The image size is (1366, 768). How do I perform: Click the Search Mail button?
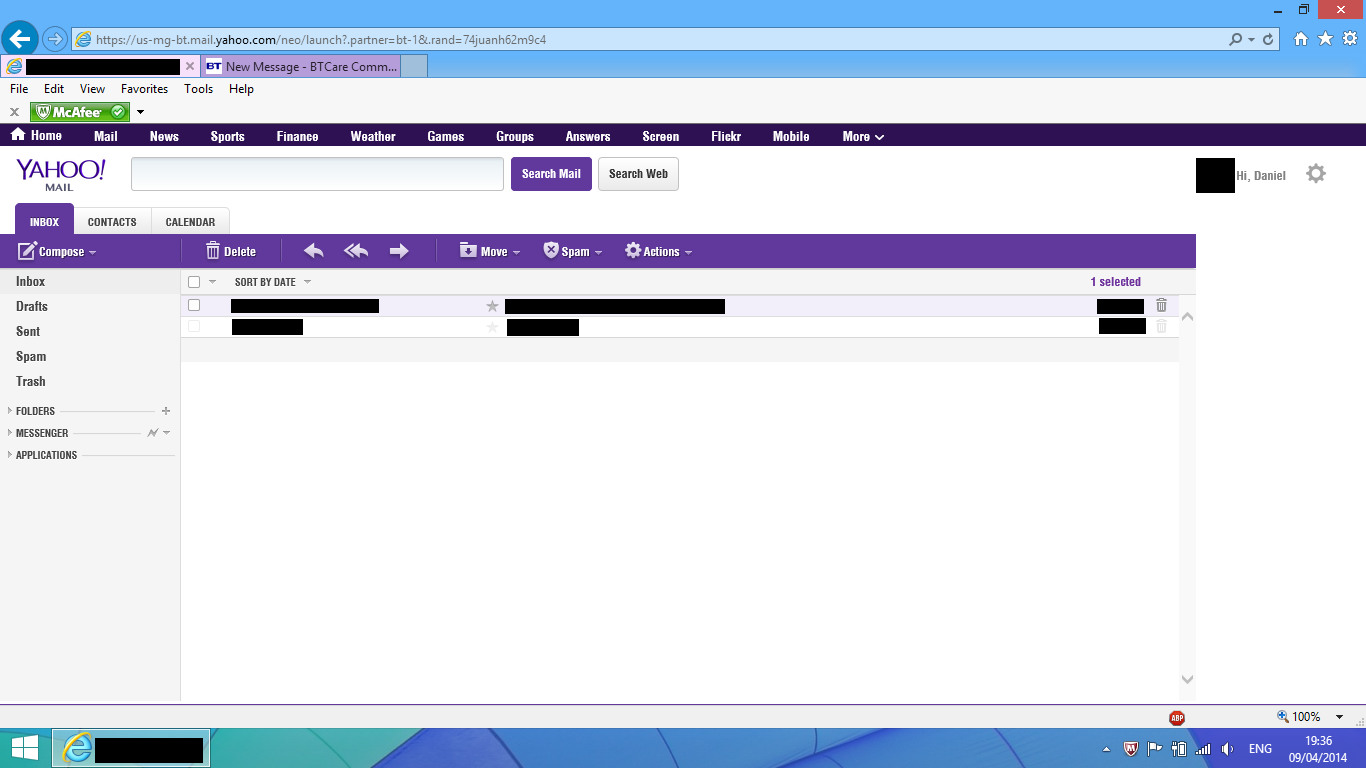(551, 174)
